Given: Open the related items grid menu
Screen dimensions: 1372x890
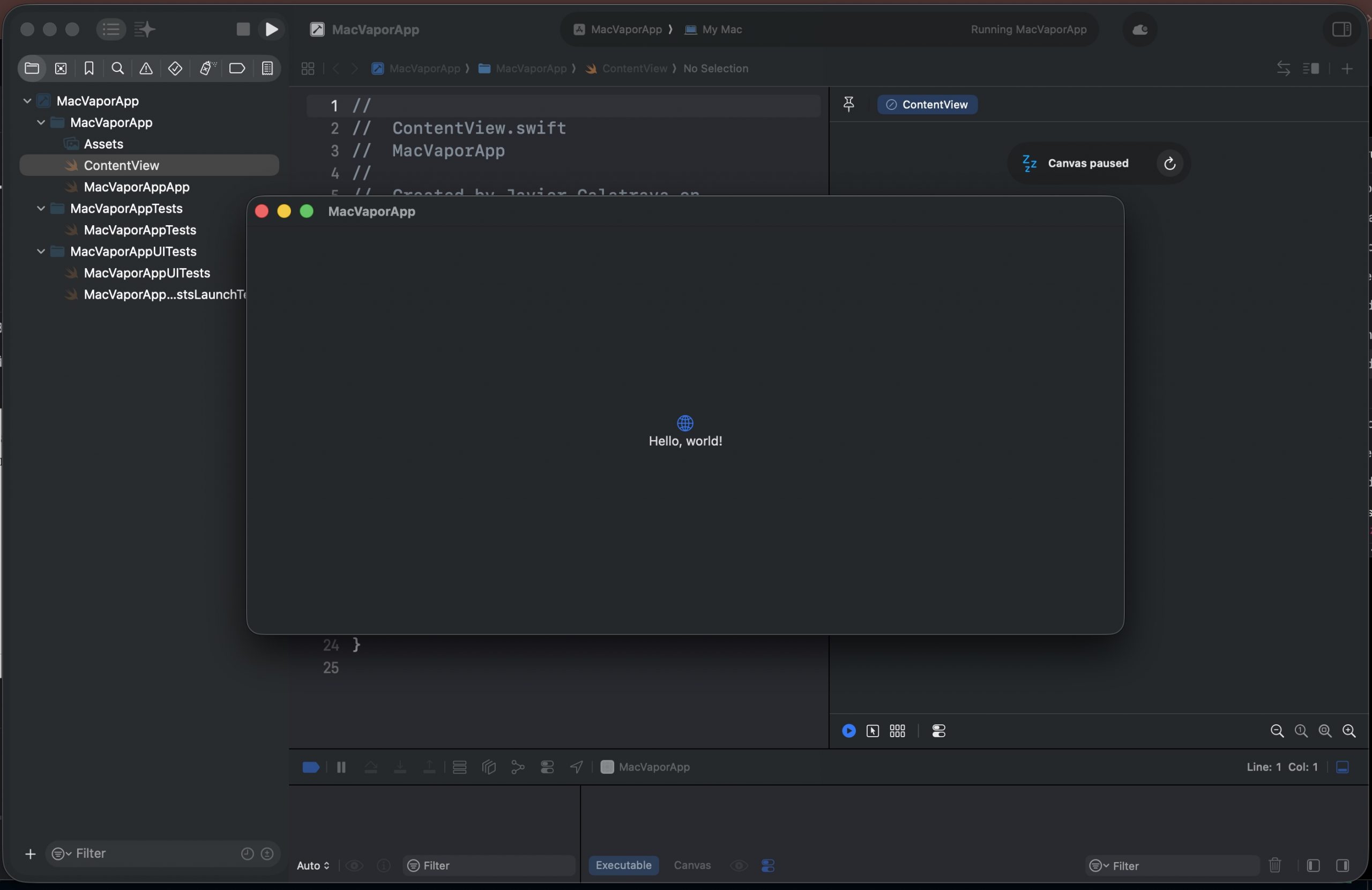Looking at the screenshot, I should pyautogui.click(x=308, y=69).
